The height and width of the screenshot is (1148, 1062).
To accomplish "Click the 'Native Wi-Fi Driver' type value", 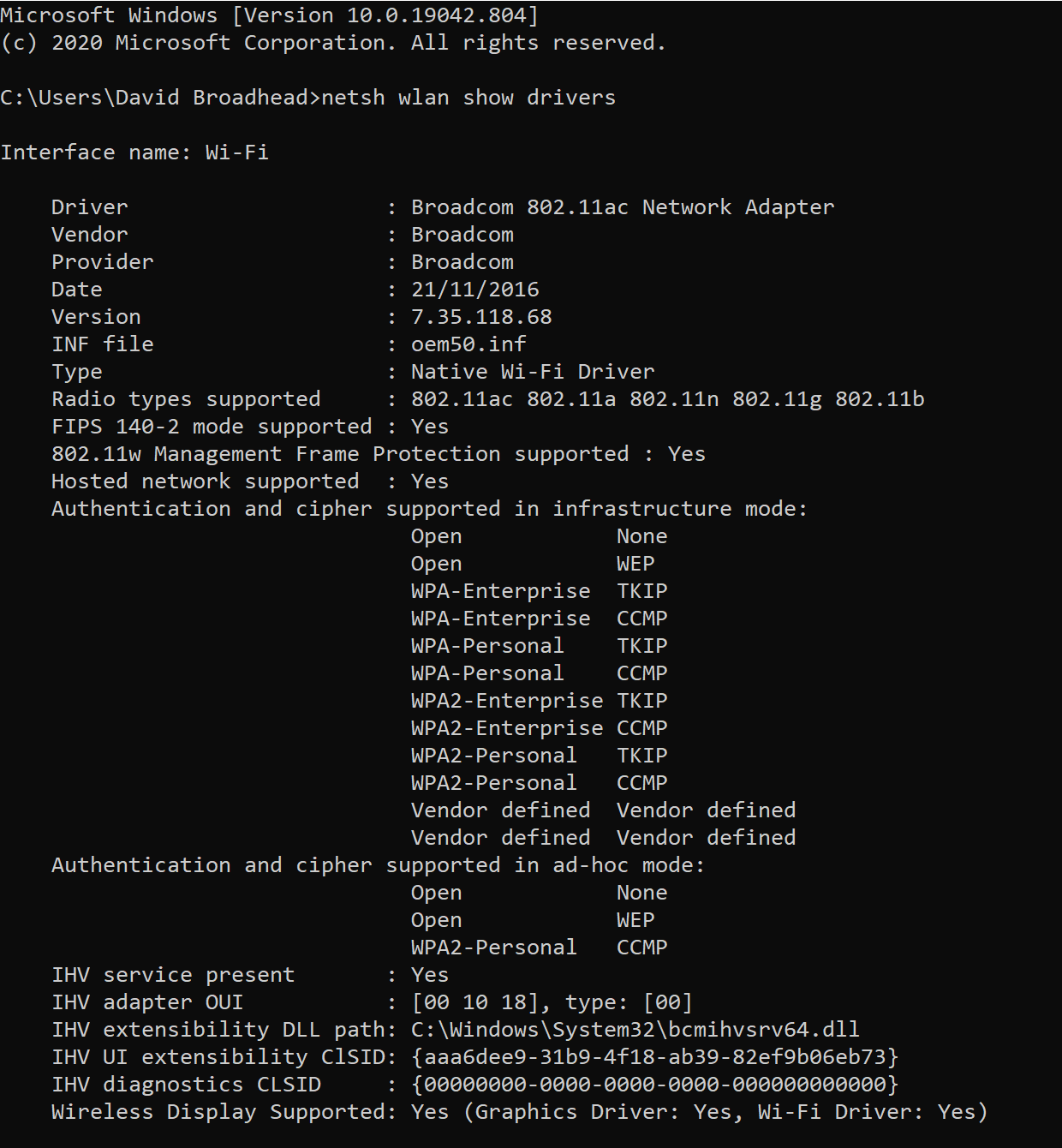I will tap(532, 372).
